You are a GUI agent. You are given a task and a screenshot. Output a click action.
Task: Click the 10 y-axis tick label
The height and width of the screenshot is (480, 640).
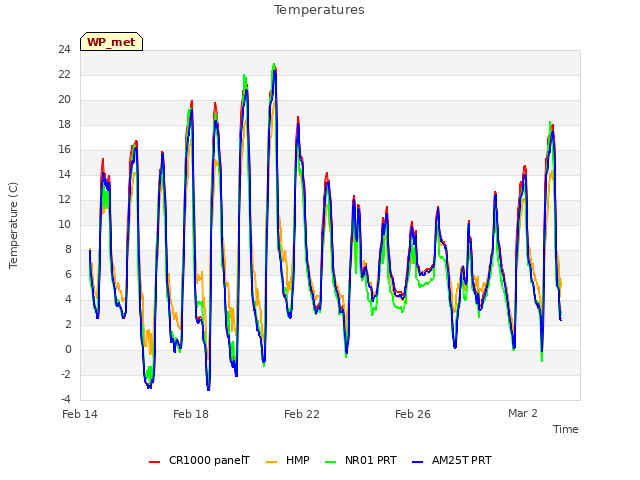[x=64, y=224]
